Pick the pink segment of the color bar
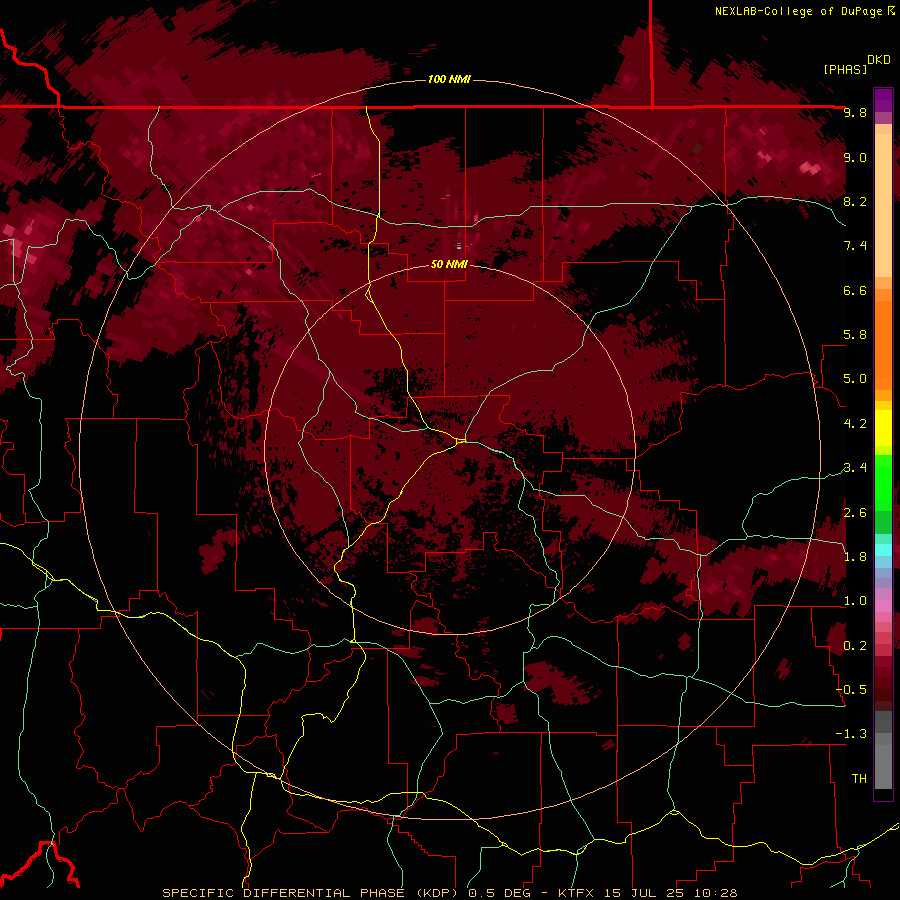Image resolution: width=900 pixels, height=900 pixels. tap(883, 606)
